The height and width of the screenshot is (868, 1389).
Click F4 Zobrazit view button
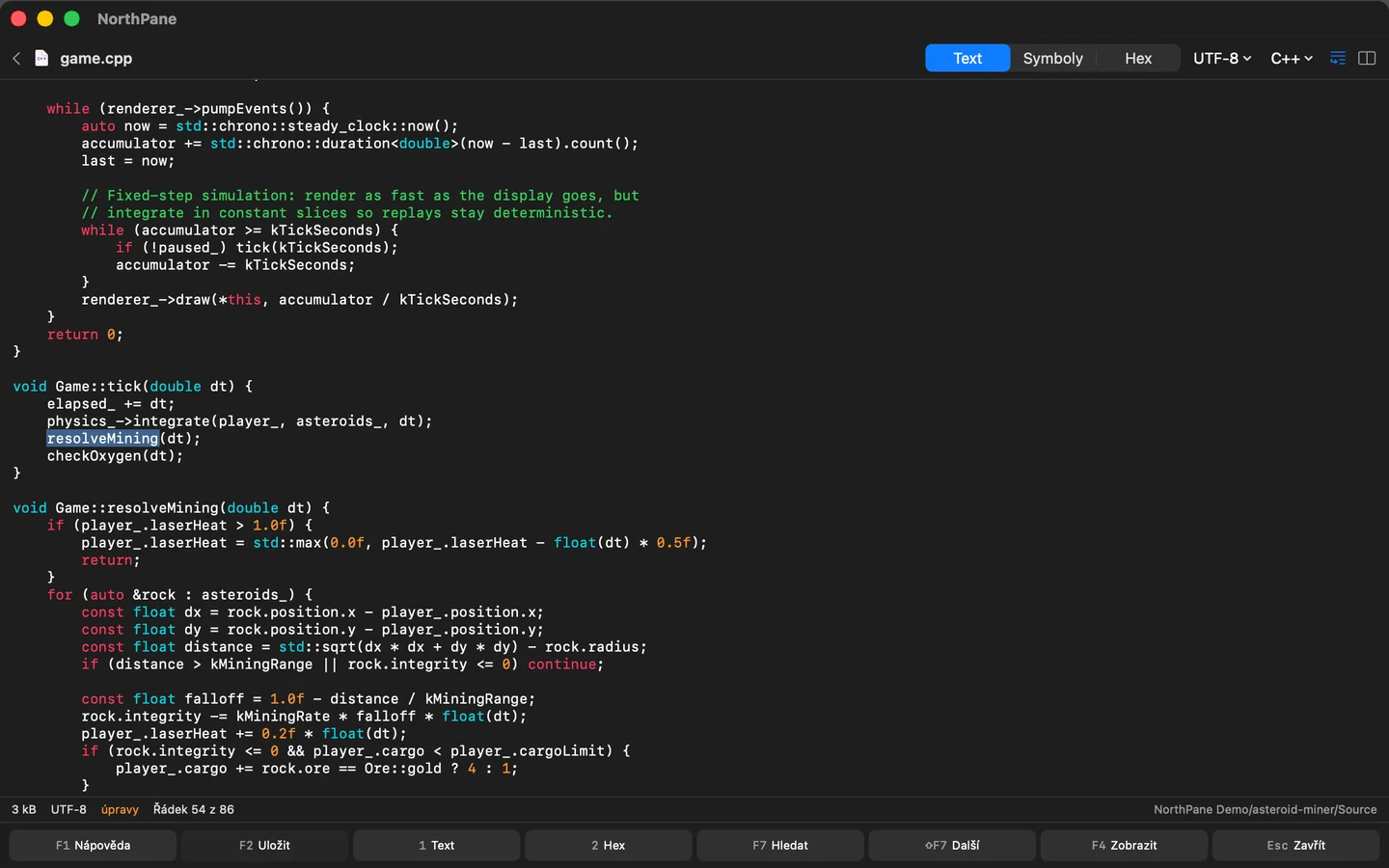click(1124, 845)
